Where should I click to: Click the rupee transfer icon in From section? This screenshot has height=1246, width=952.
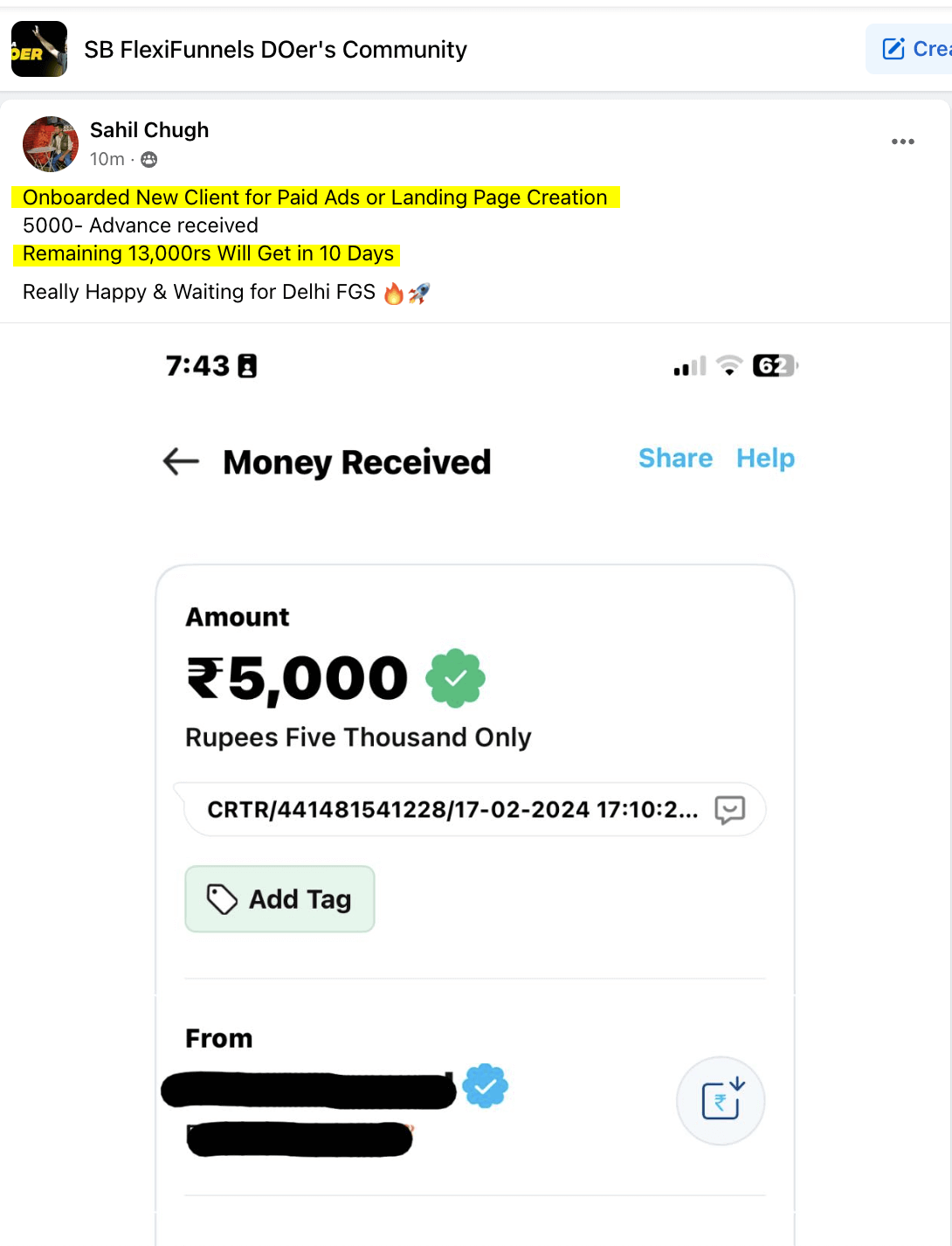coord(720,1101)
